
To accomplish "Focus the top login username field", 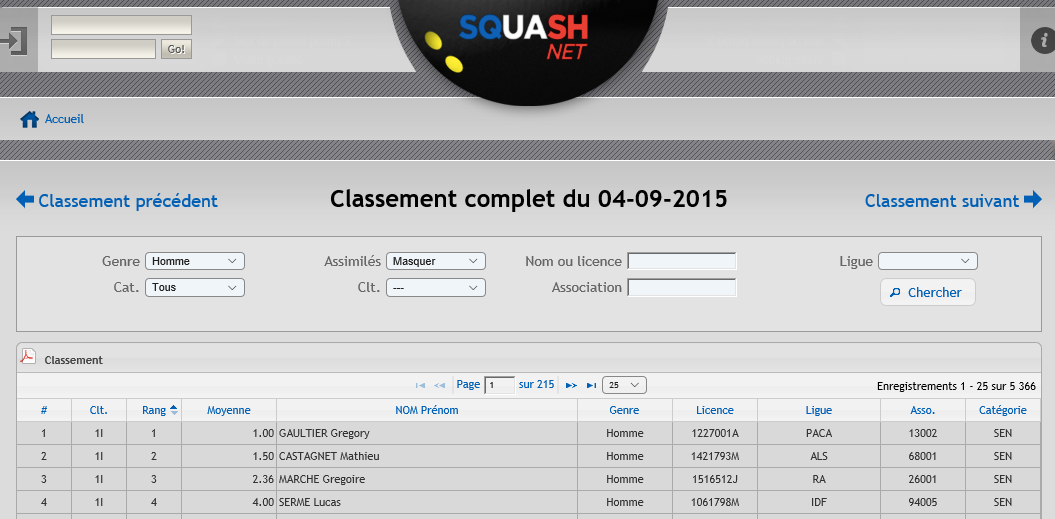I will [x=121, y=25].
